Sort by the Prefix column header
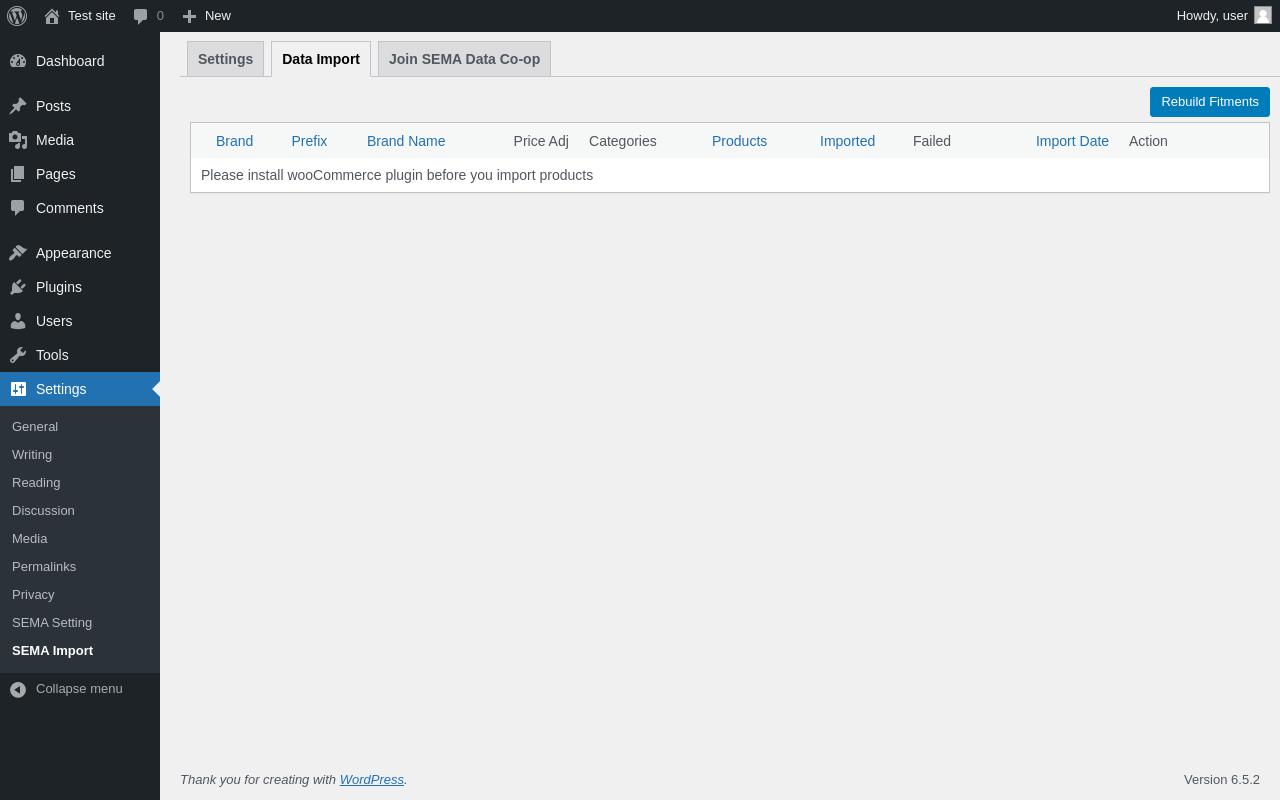 pos(309,141)
